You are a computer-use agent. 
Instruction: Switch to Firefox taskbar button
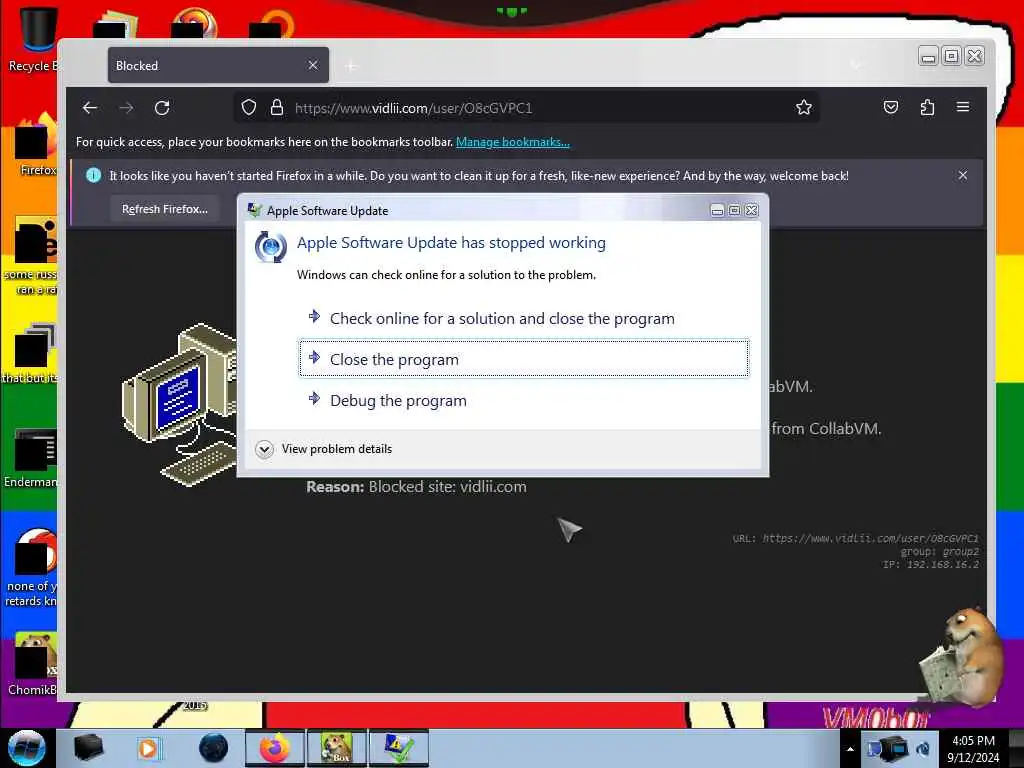[275, 748]
